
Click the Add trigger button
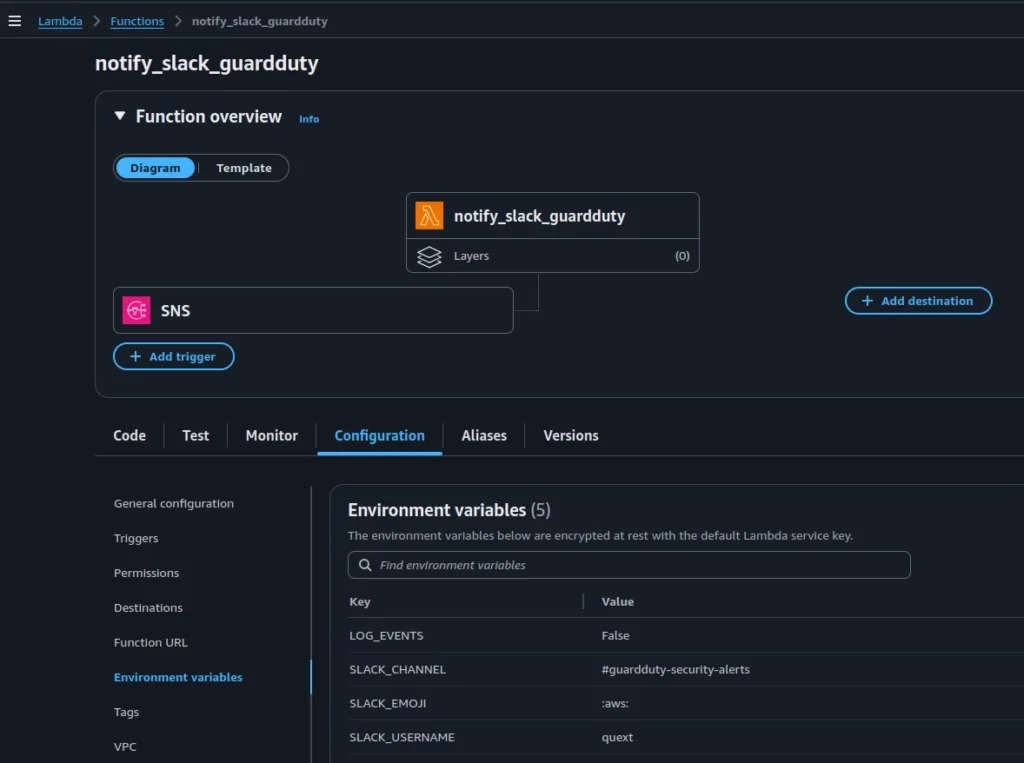tap(174, 357)
